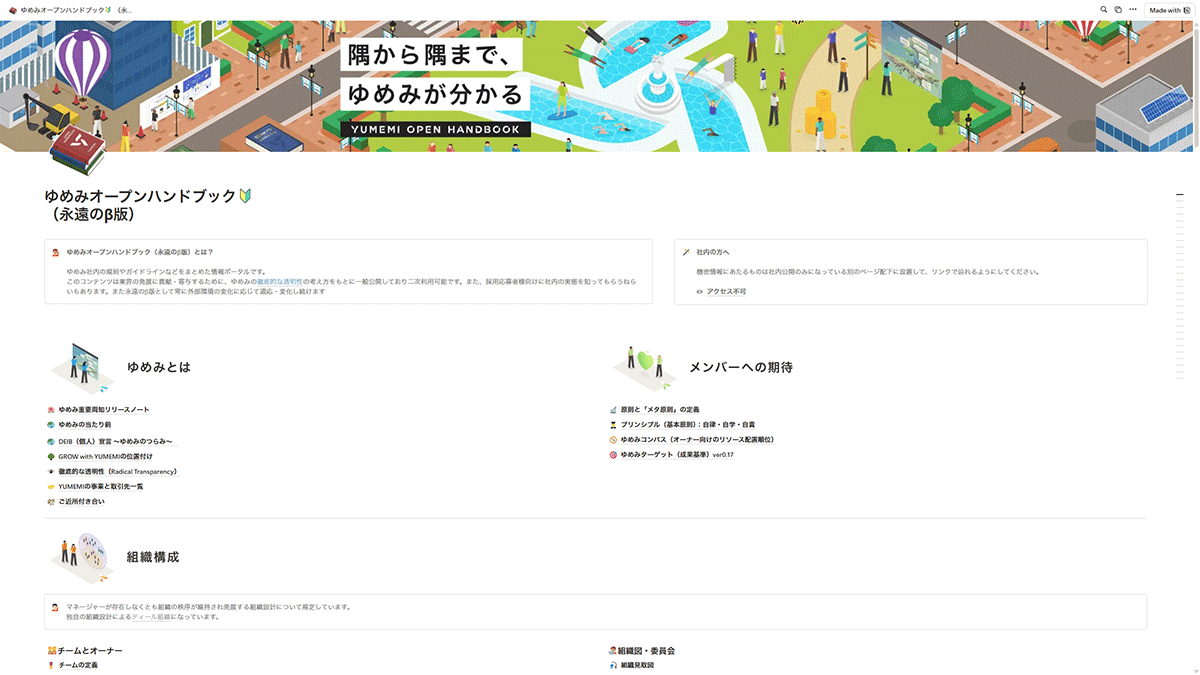Viewport: 1200px width, 675px height.
Task: Open YUMEMIの事業と取引先一覧 page link
Action: 100,486
